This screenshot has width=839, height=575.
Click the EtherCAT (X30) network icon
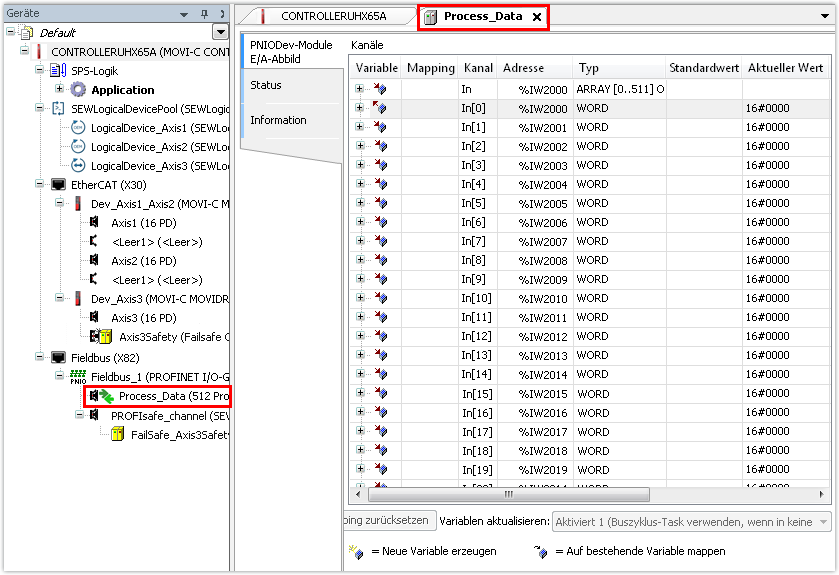coord(58,185)
